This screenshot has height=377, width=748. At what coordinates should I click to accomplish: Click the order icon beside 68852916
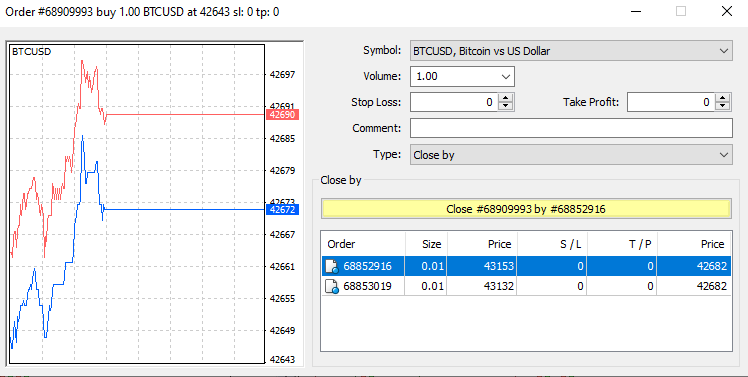332,266
